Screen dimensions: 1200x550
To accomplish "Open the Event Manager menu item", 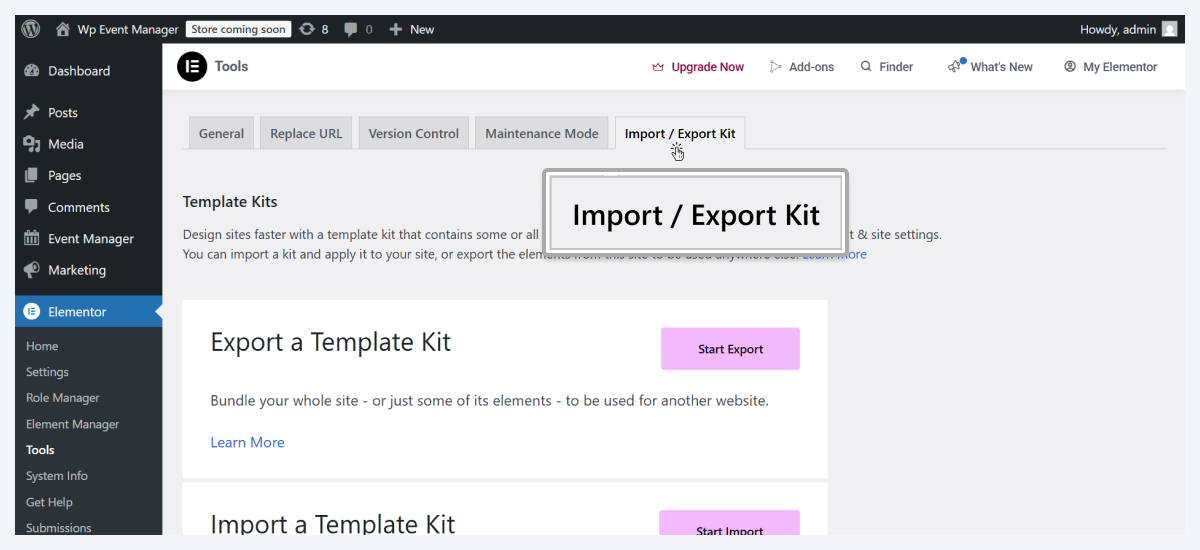I will pyautogui.click(x=88, y=239).
